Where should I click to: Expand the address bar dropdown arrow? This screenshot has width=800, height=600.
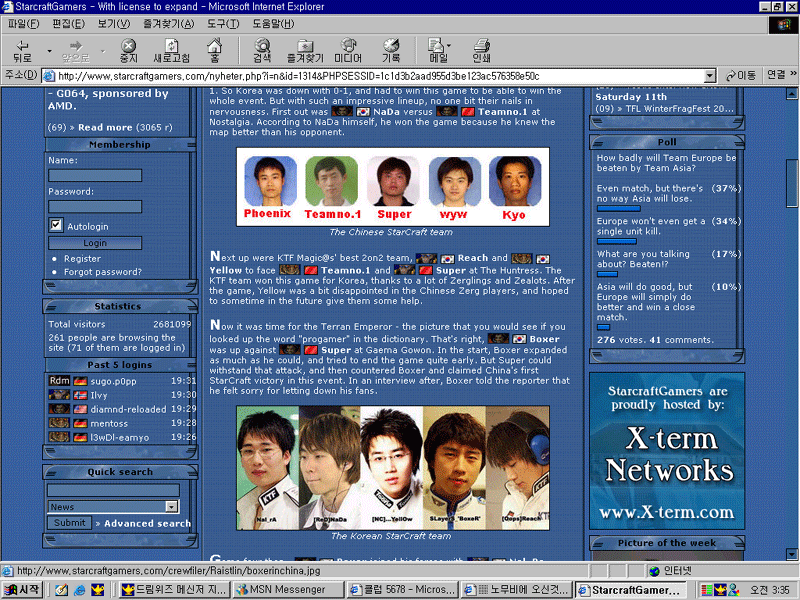710,76
